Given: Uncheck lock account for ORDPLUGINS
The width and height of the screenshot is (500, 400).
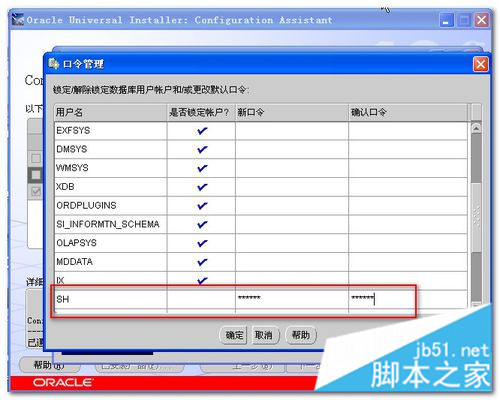Looking at the screenshot, I should [202, 205].
